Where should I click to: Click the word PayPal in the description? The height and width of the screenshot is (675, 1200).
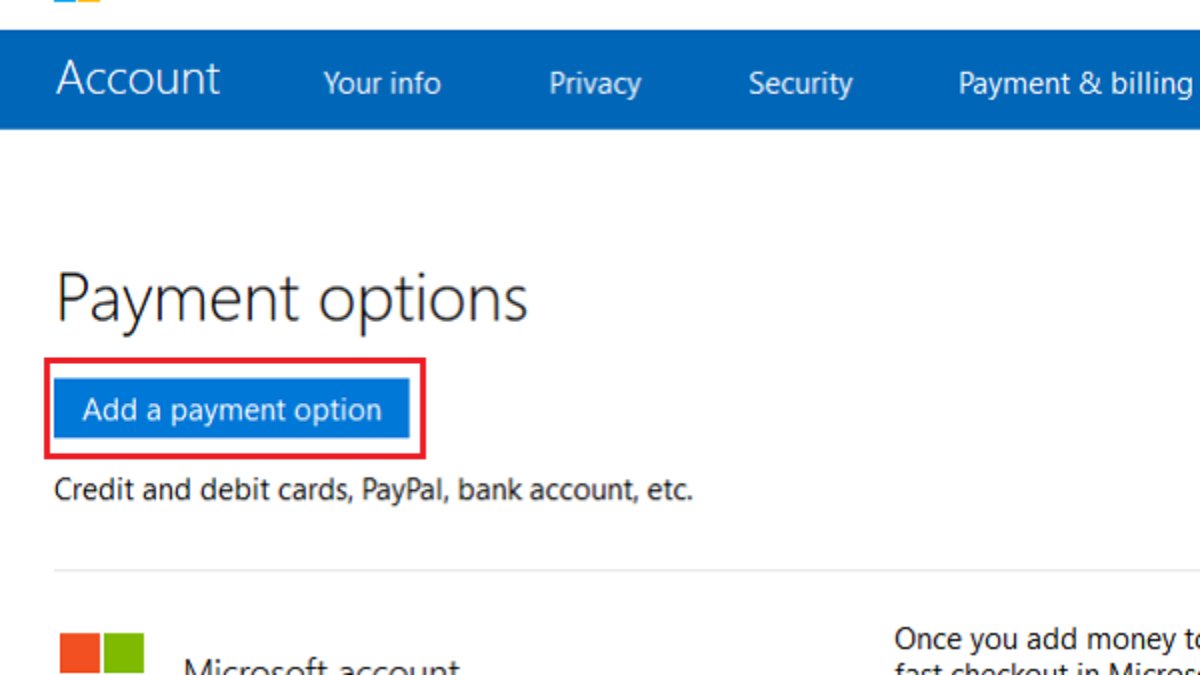[x=405, y=490]
